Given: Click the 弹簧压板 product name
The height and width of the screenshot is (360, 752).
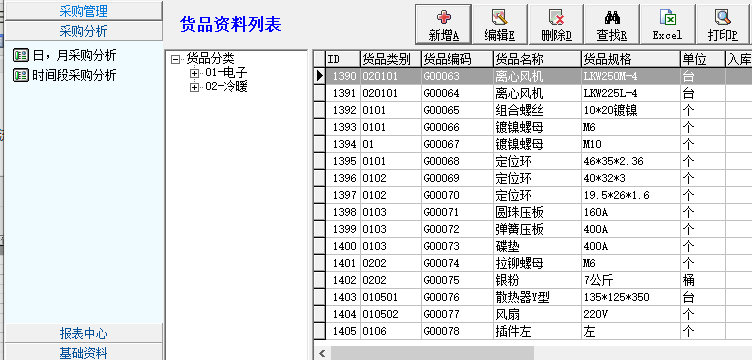Looking at the screenshot, I should click(538, 229).
